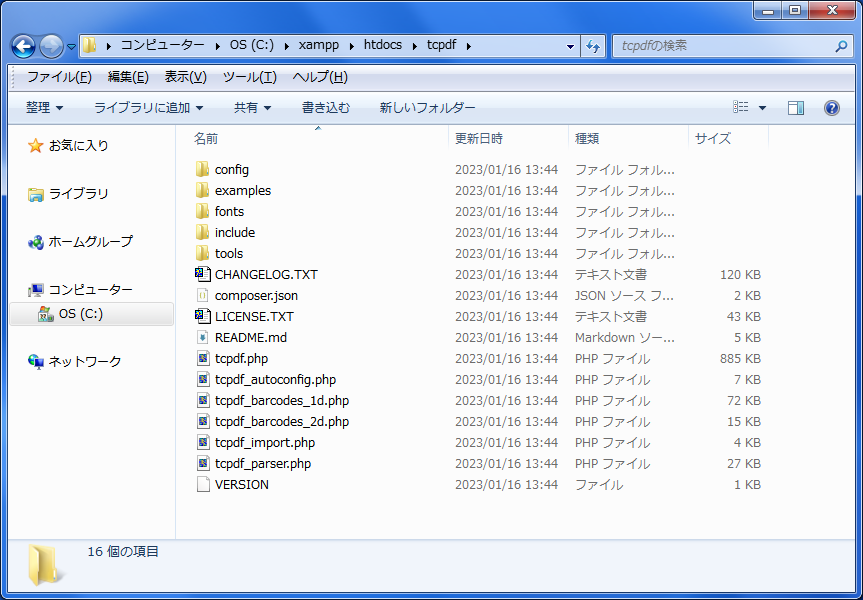This screenshot has width=863, height=600.
Task: Open the address bar history dropdown
Action: pyautogui.click(x=571, y=46)
